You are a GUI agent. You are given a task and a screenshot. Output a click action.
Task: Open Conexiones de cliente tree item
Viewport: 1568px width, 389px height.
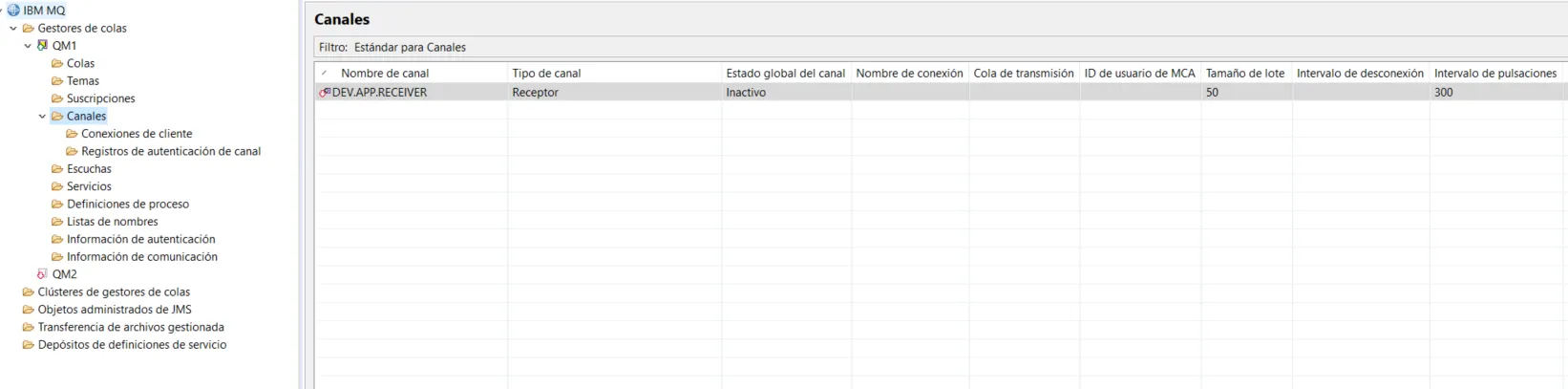(x=137, y=134)
